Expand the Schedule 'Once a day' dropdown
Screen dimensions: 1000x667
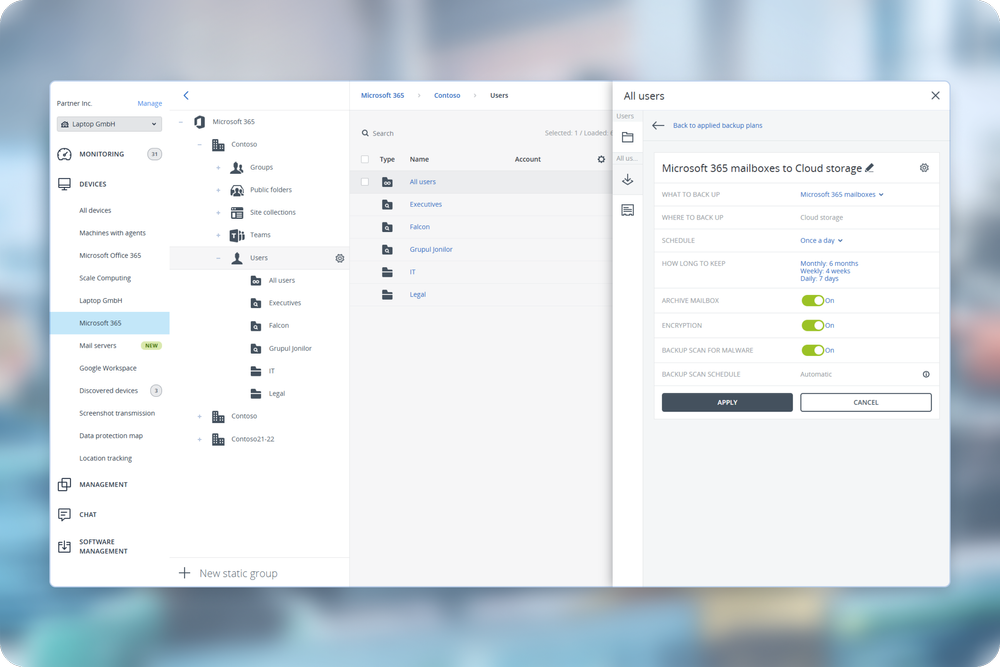[821, 241]
